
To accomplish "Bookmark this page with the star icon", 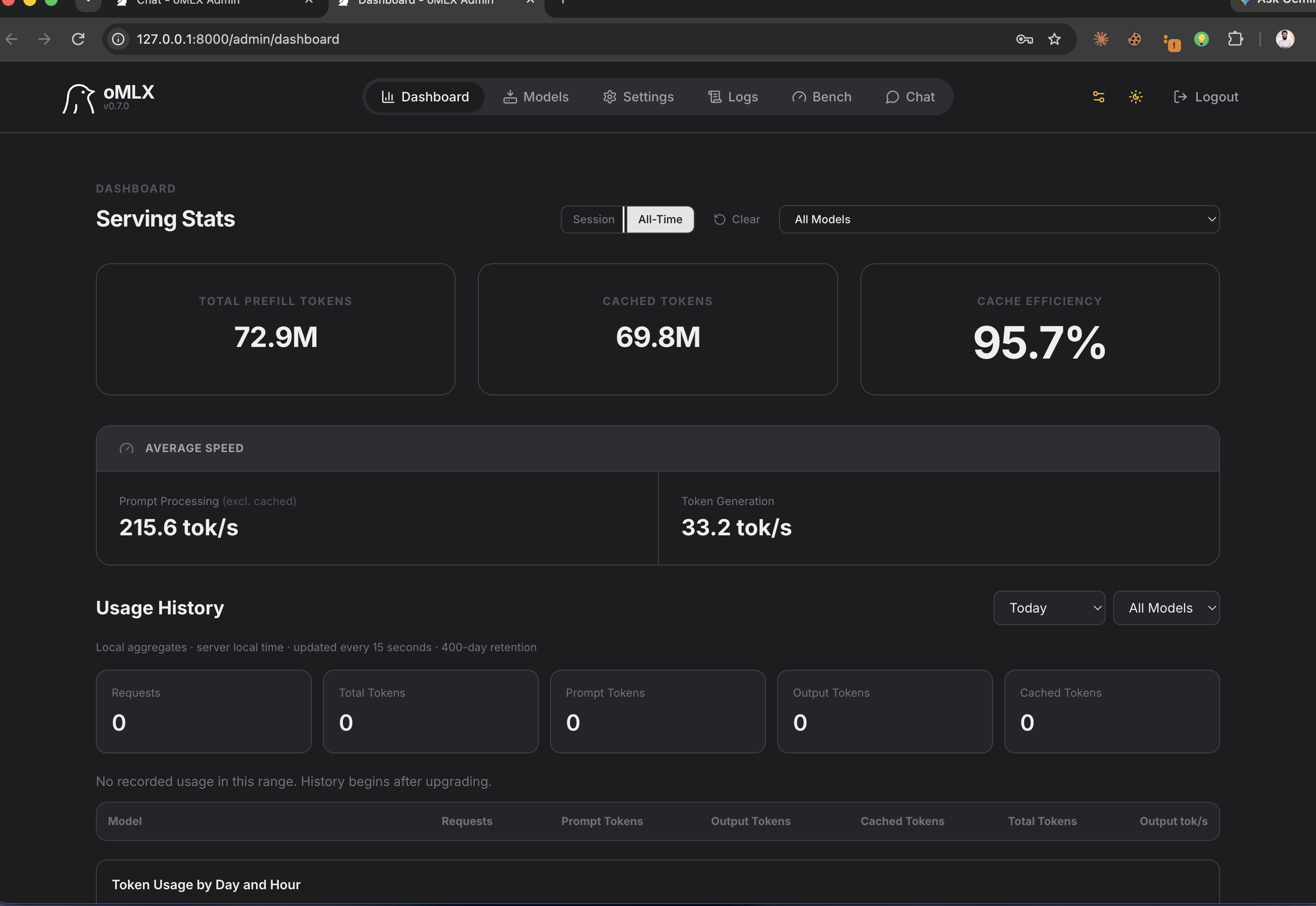I will [1055, 39].
